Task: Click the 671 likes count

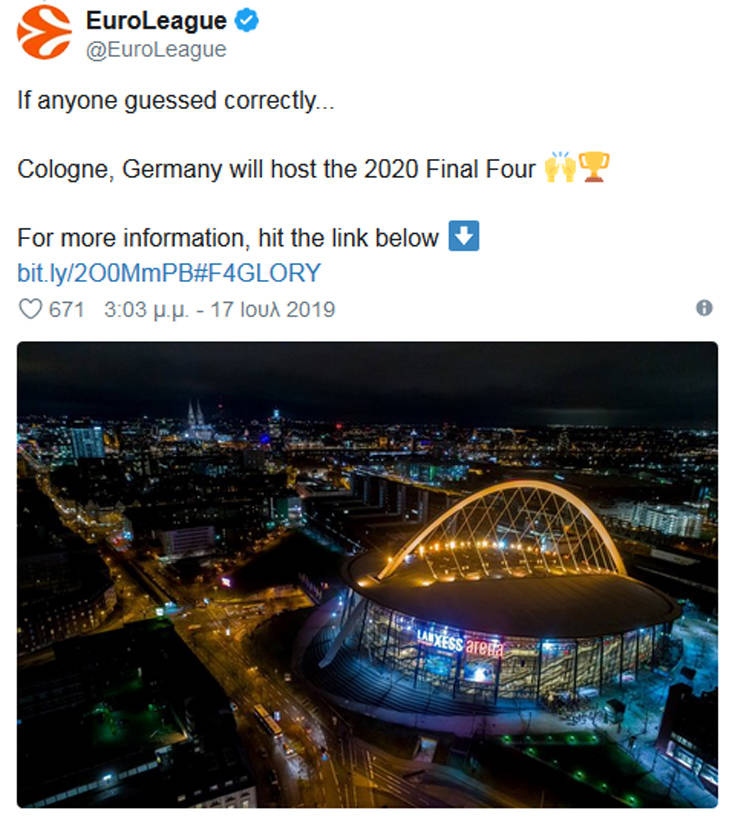Action: click(67, 309)
